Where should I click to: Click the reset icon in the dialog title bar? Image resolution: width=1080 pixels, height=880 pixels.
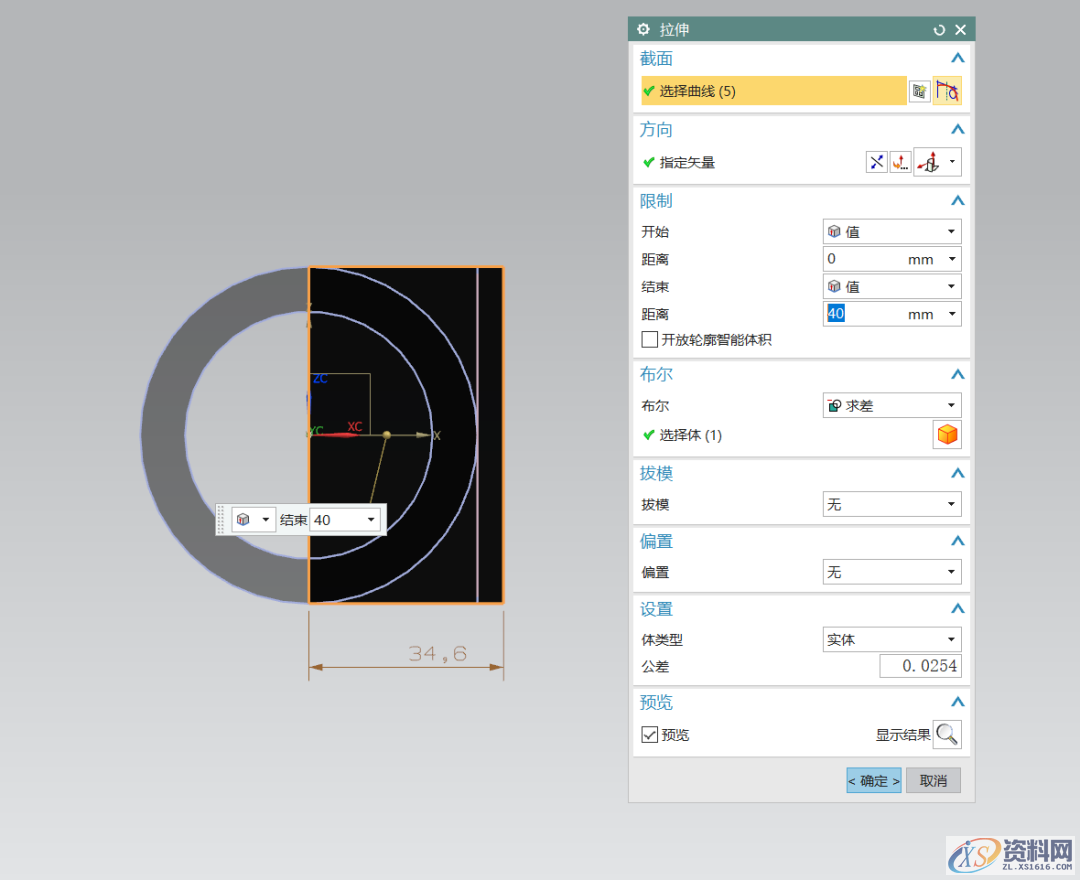click(938, 29)
